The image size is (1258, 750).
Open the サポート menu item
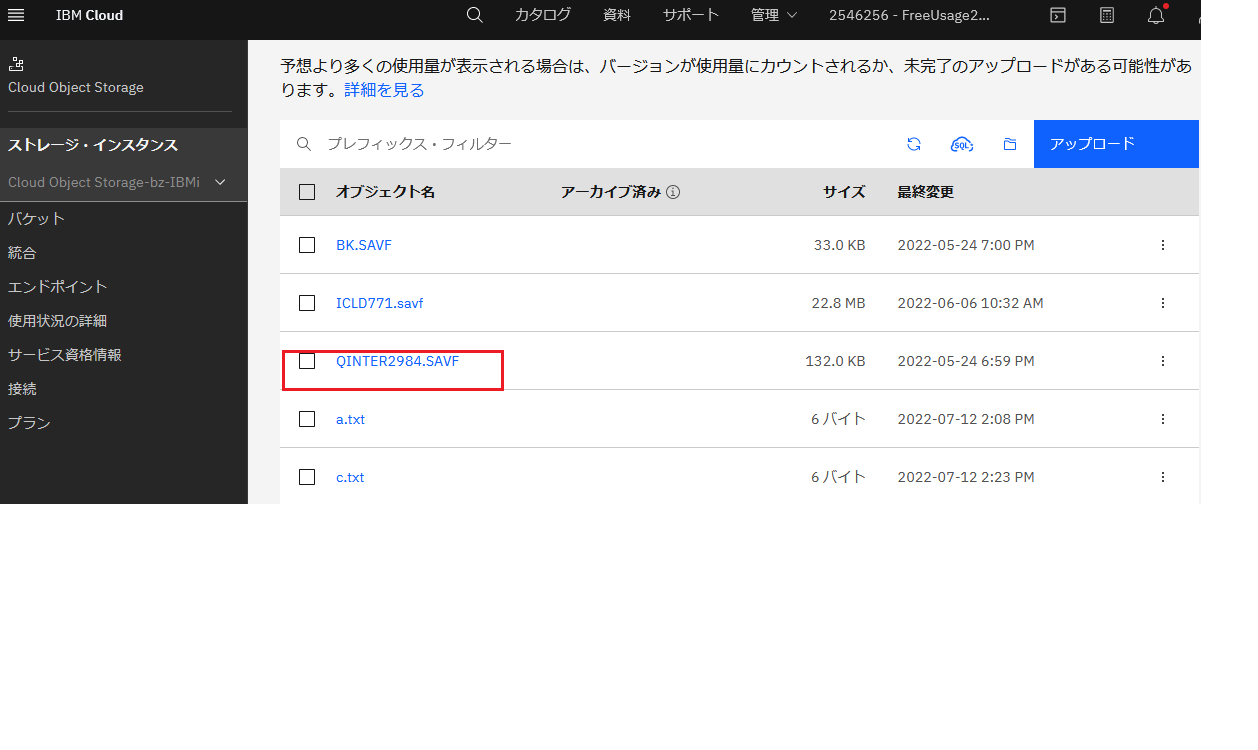[690, 15]
